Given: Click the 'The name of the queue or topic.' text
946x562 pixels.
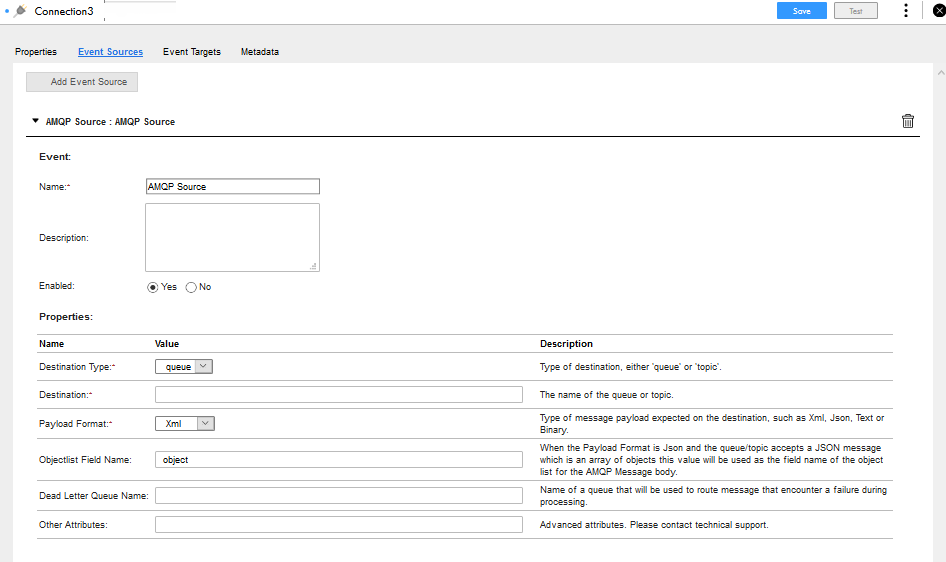Looking at the screenshot, I should click(x=606, y=395).
